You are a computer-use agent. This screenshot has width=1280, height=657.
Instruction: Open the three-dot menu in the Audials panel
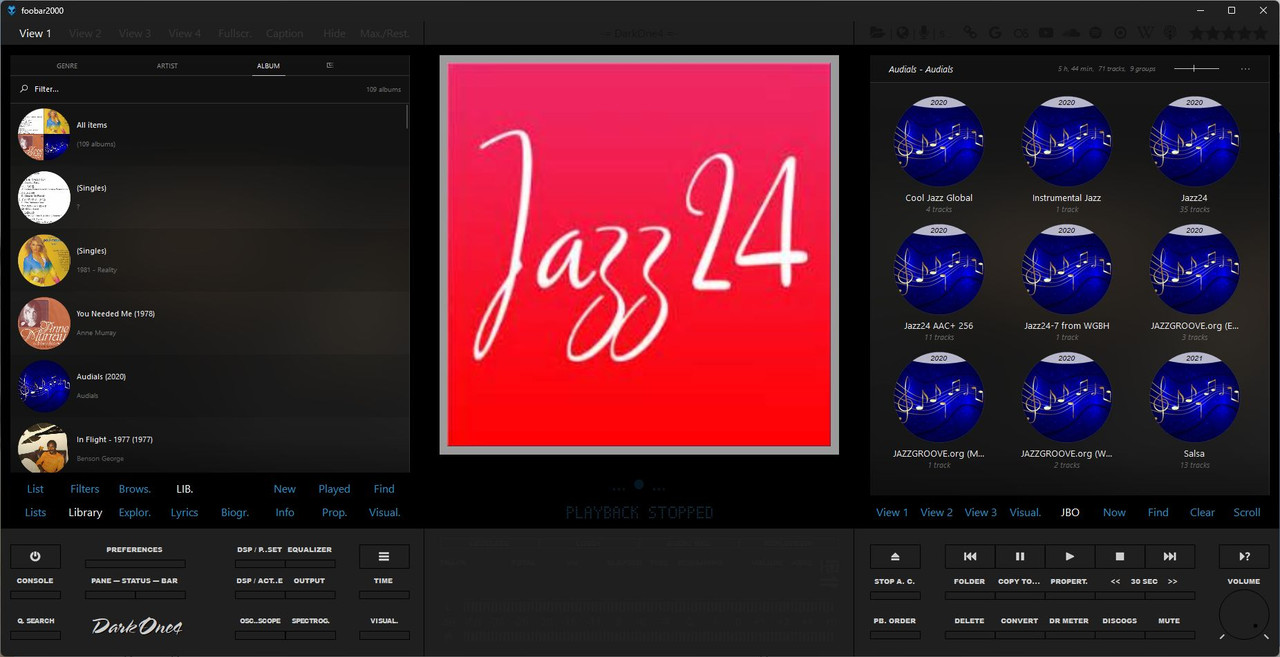tap(1245, 69)
